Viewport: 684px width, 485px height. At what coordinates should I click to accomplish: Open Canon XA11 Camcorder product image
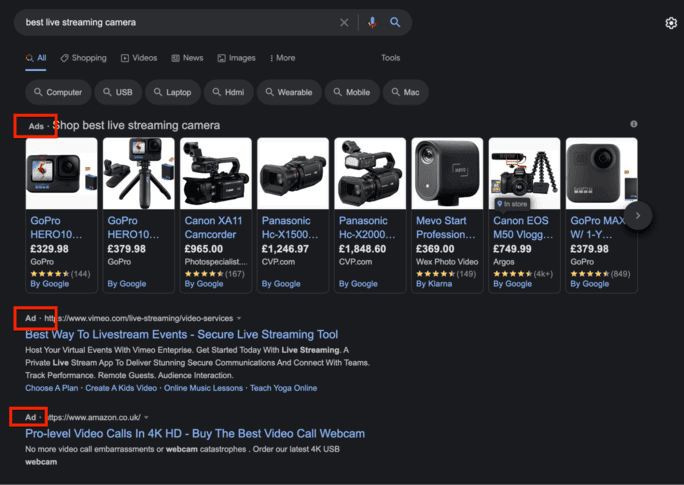click(216, 174)
